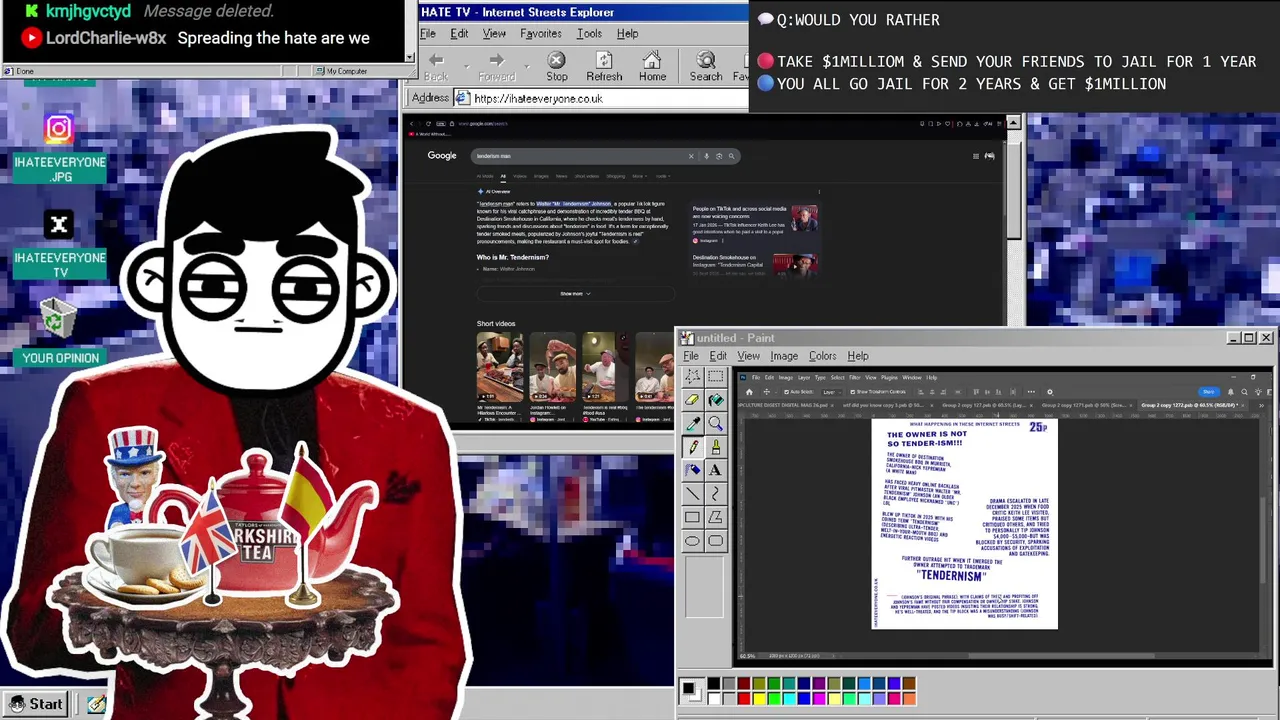Select the rectangular Select tool in Paint
Viewport: 1280px width, 720px height.
715,376
